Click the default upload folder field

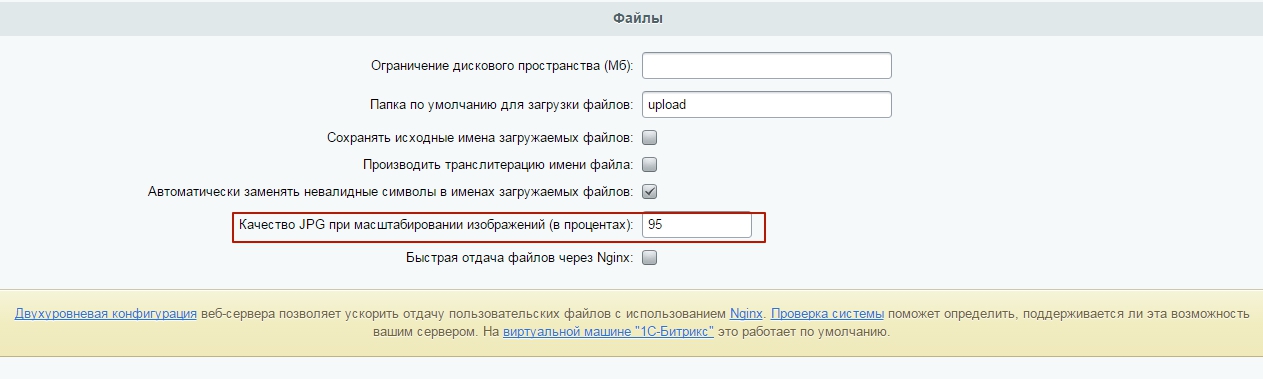pyautogui.click(x=766, y=104)
